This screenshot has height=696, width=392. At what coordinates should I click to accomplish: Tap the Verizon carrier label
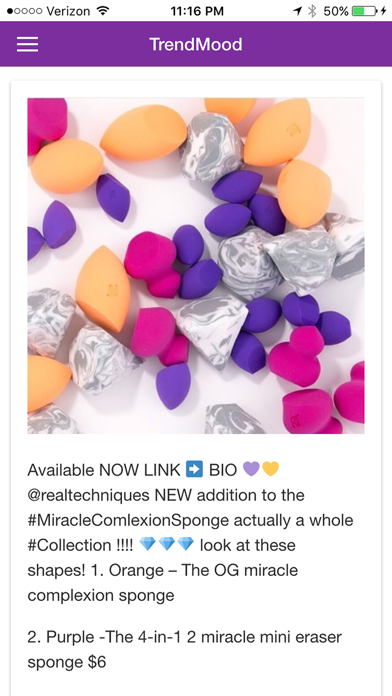[x=69, y=11]
